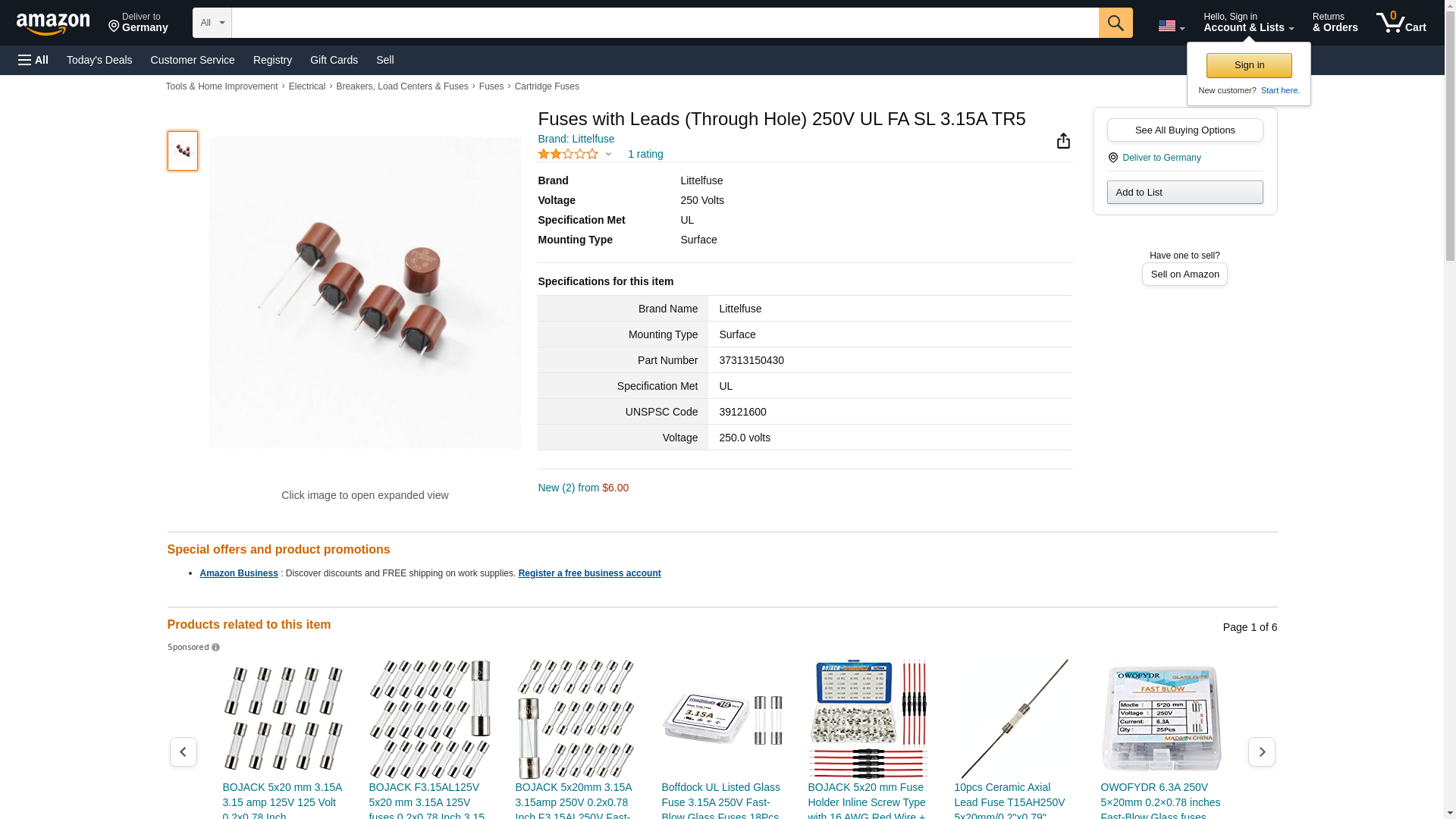Image resolution: width=1456 pixels, height=819 pixels.
Task: Click previous related products arrow
Action: coord(183,752)
